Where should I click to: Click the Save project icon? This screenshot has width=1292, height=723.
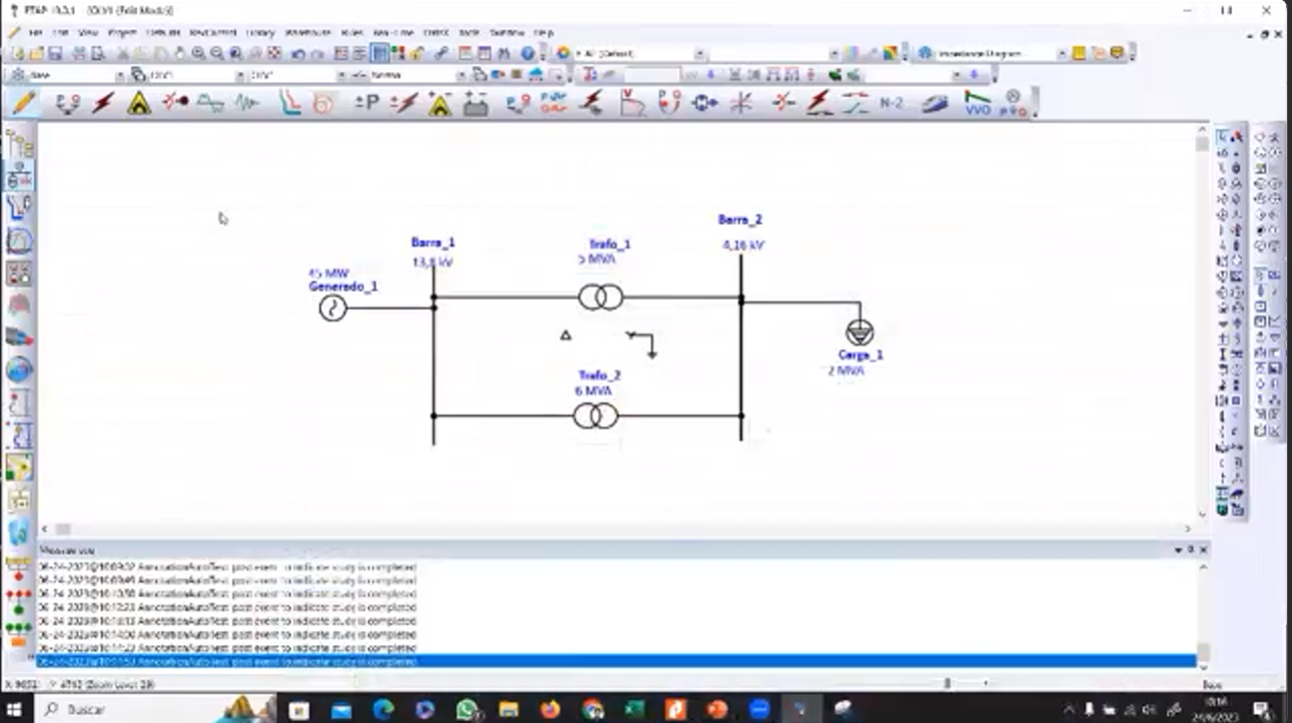tap(56, 53)
